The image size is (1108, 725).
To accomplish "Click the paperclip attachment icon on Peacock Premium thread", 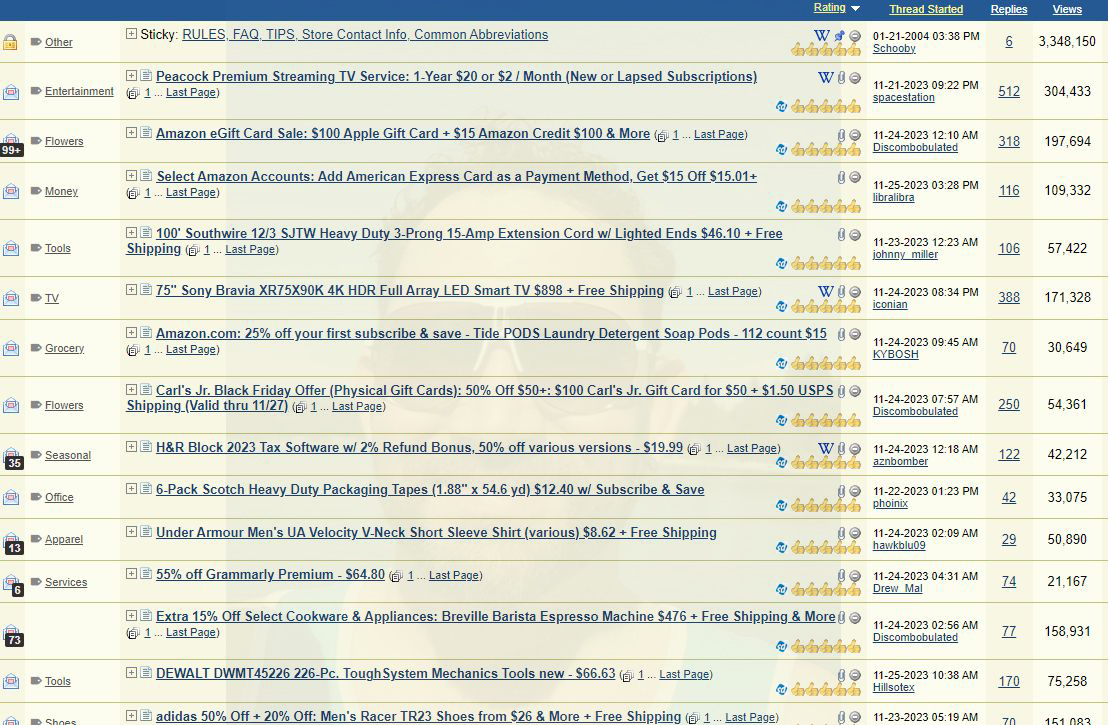I will tap(841, 78).
